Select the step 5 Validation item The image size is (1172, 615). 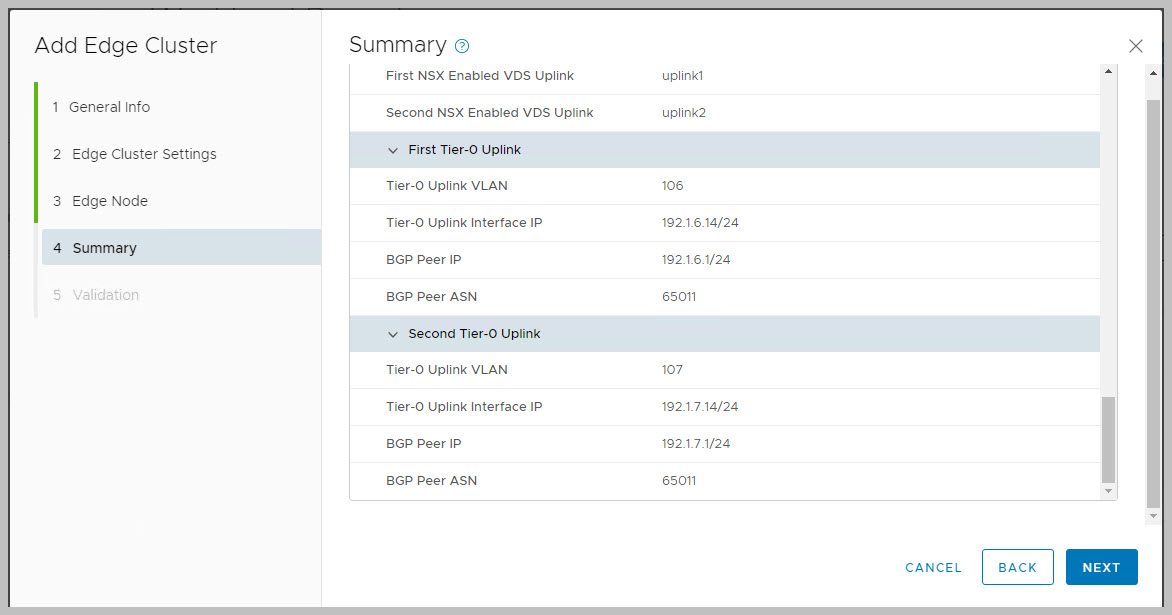(105, 295)
